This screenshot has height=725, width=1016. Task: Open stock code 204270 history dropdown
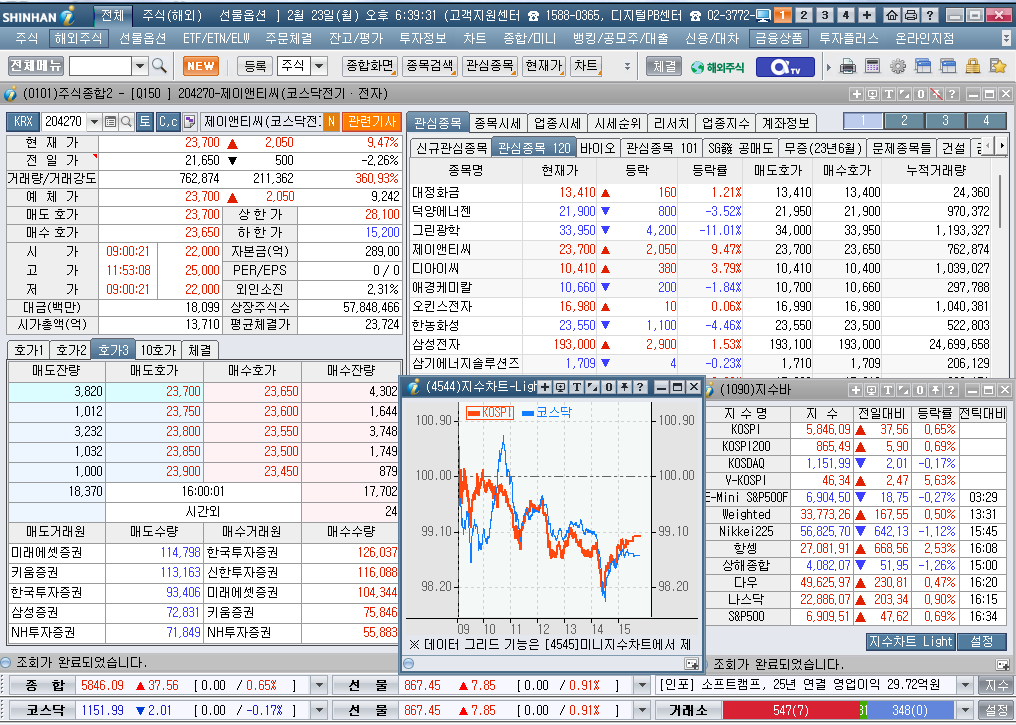95,122
